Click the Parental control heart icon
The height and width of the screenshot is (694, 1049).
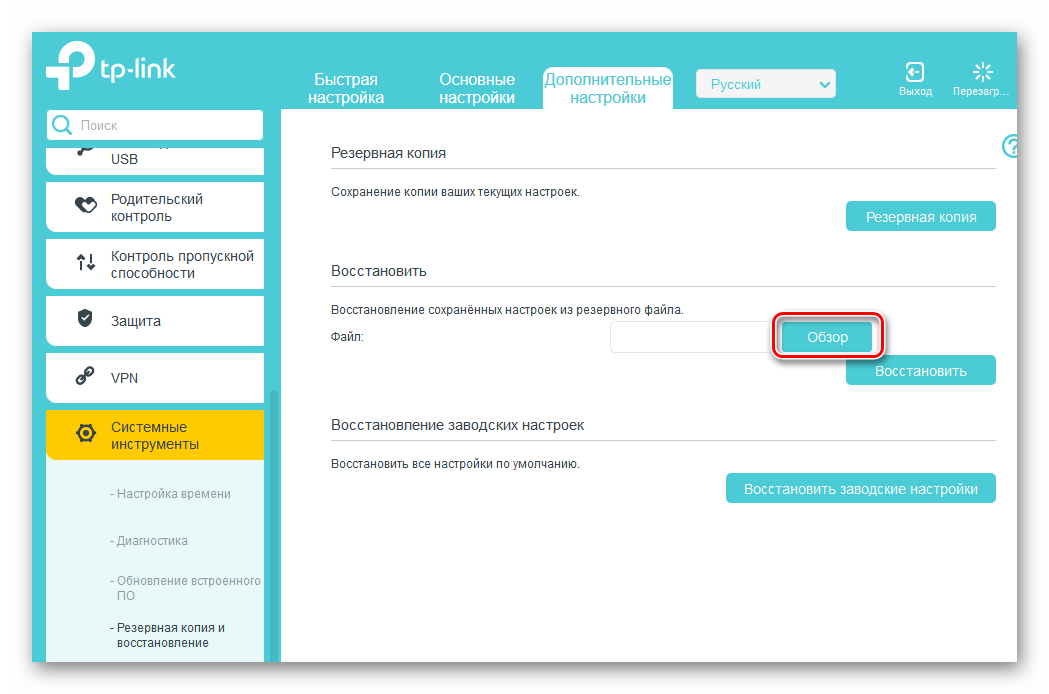(86, 205)
